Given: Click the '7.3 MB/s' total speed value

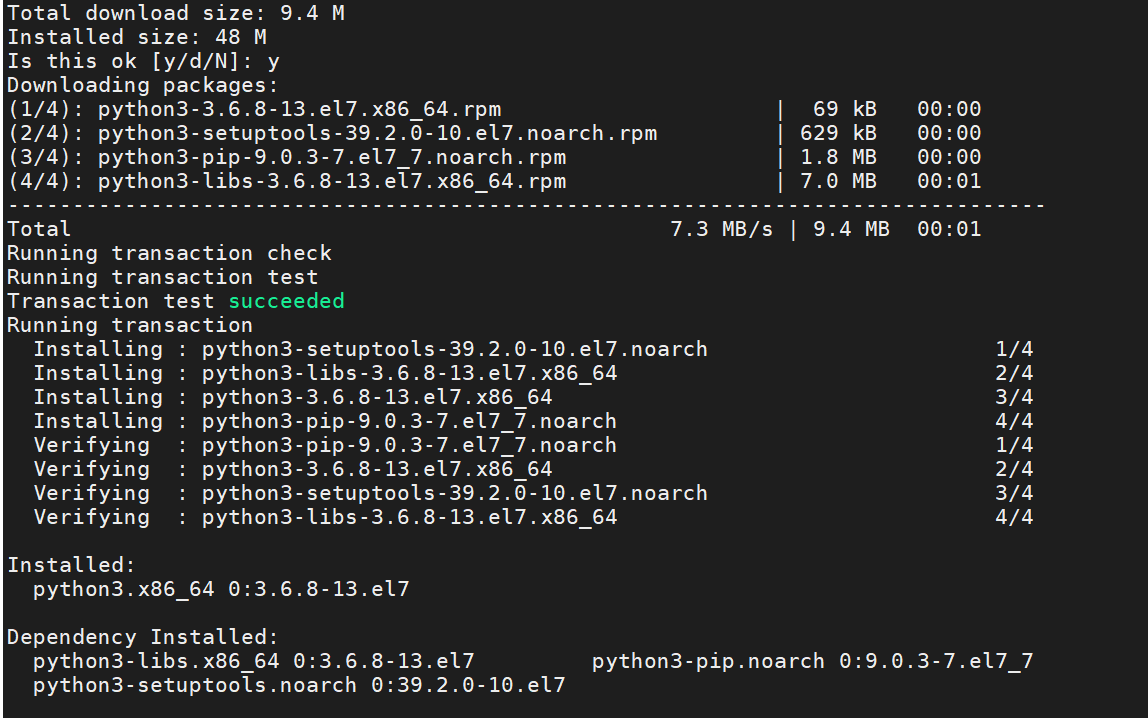Looking at the screenshot, I should pyautogui.click(x=721, y=229).
